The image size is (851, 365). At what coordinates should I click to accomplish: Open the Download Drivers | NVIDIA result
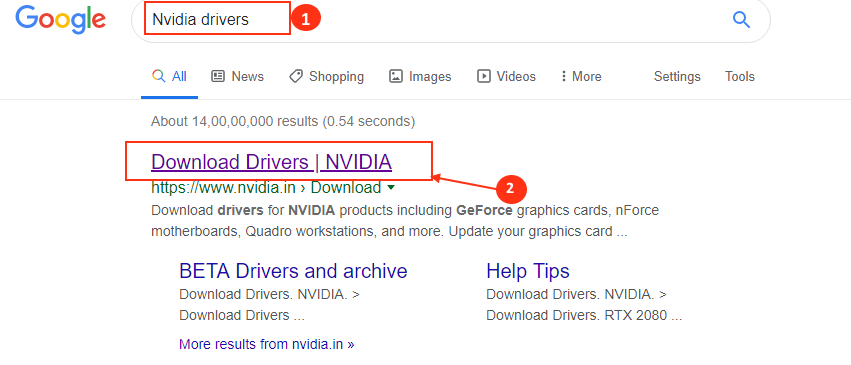pos(271,162)
